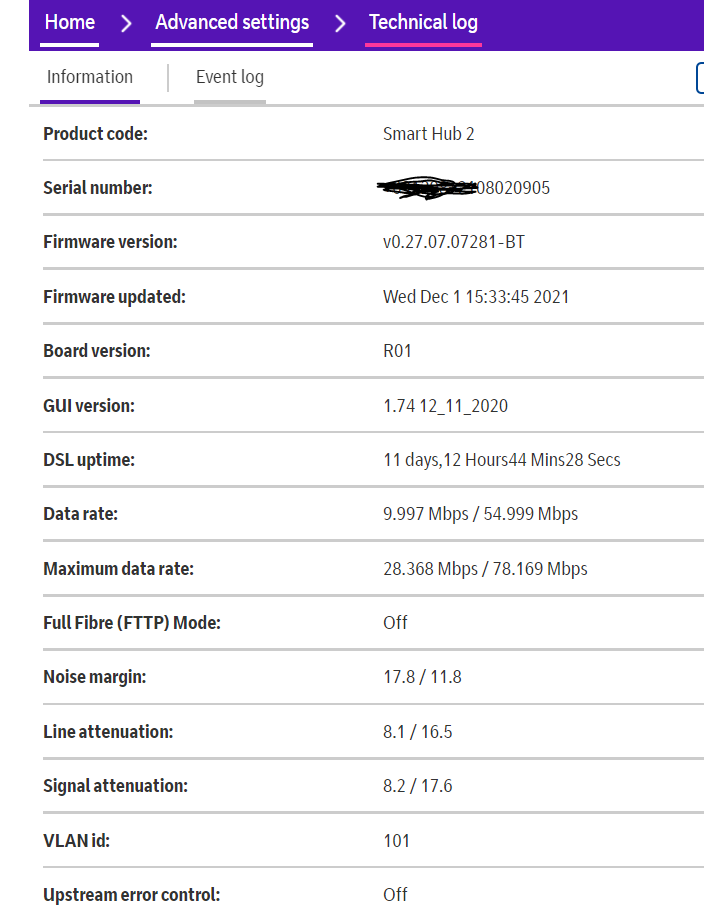Click chevron arrow after Home
704x919 pixels.
tap(126, 23)
